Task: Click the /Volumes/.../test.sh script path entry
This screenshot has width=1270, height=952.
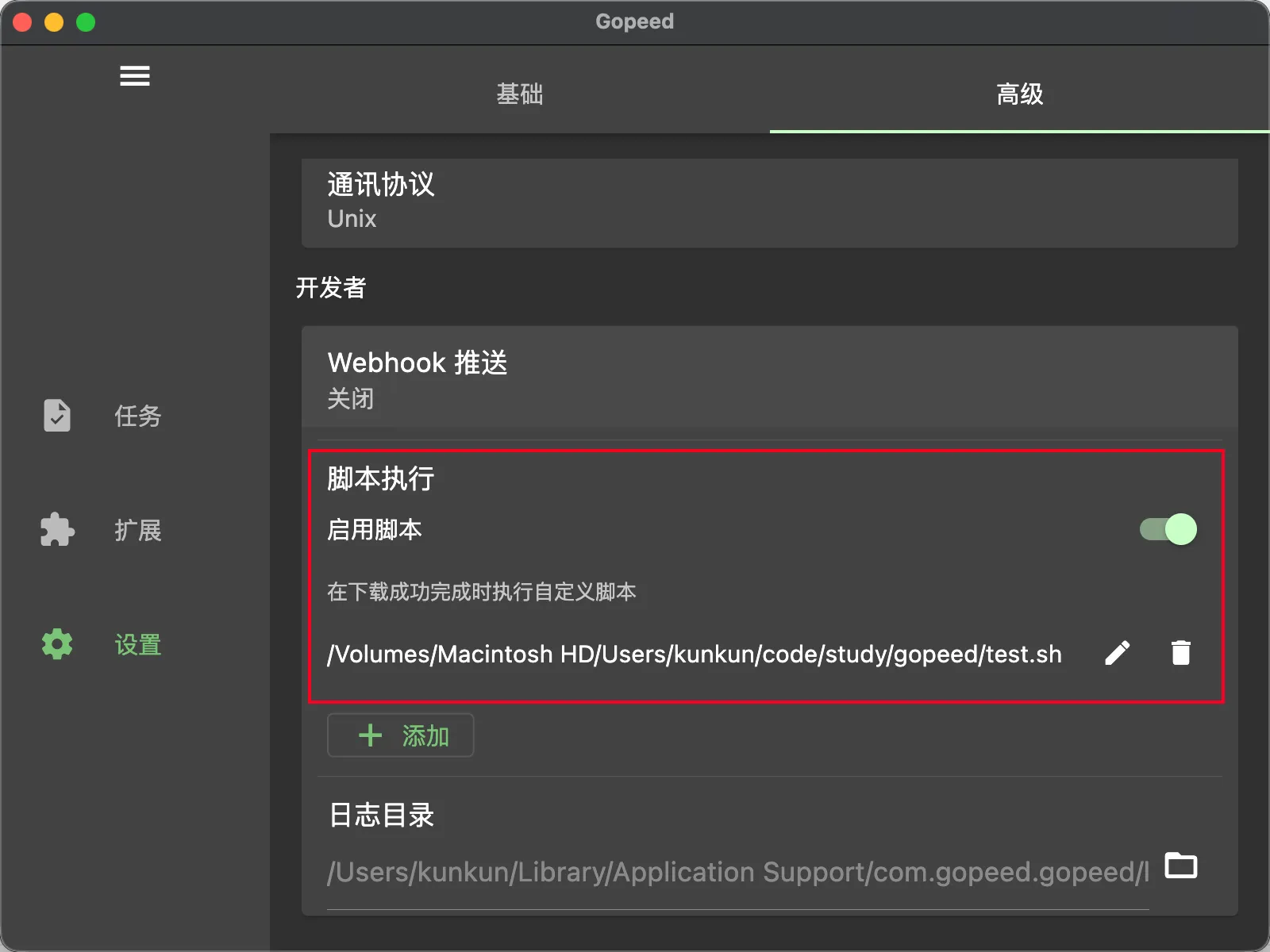Action: (x=694, y=654)
